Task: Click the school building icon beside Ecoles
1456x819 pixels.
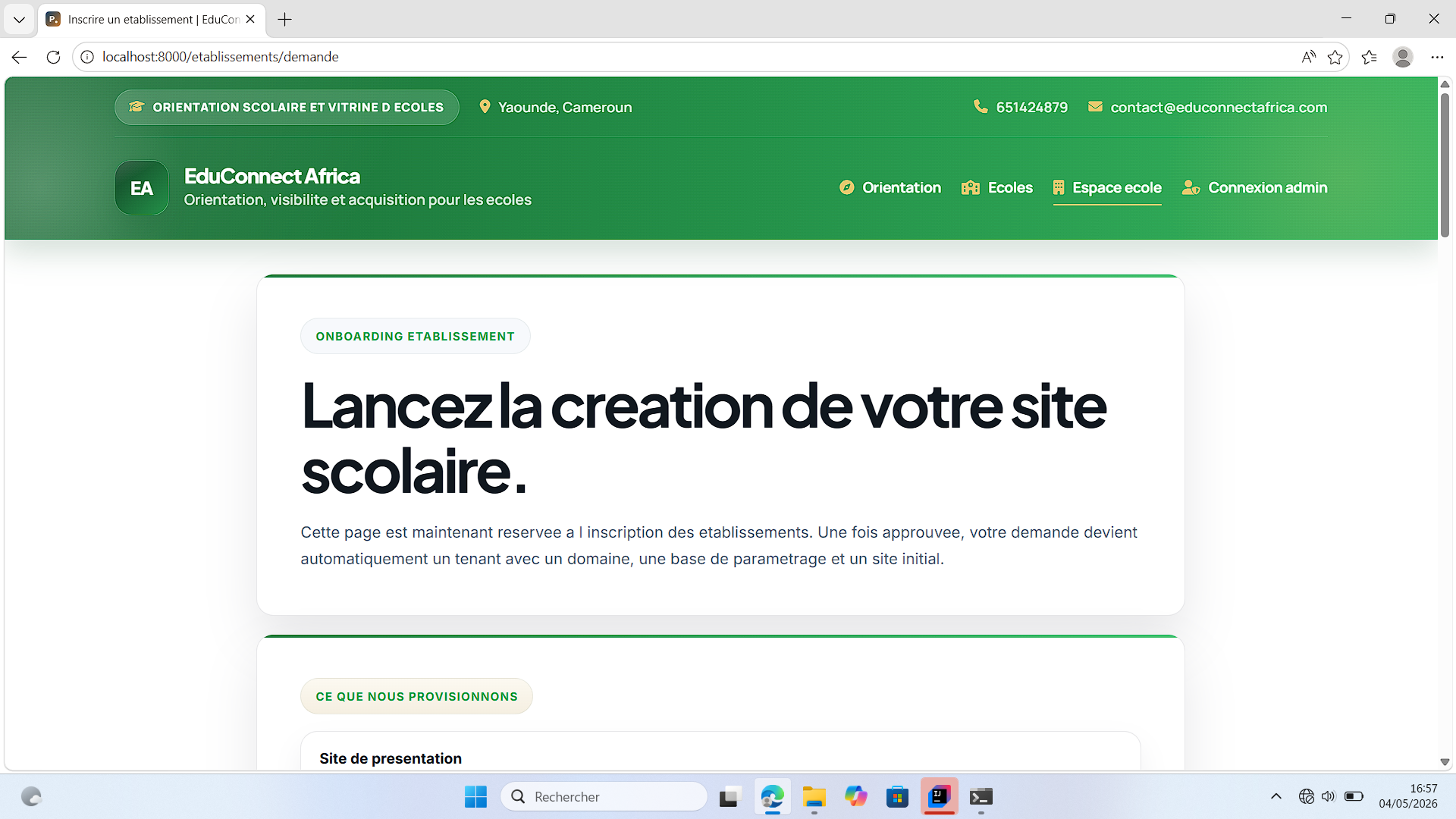Action: [971, 187]
